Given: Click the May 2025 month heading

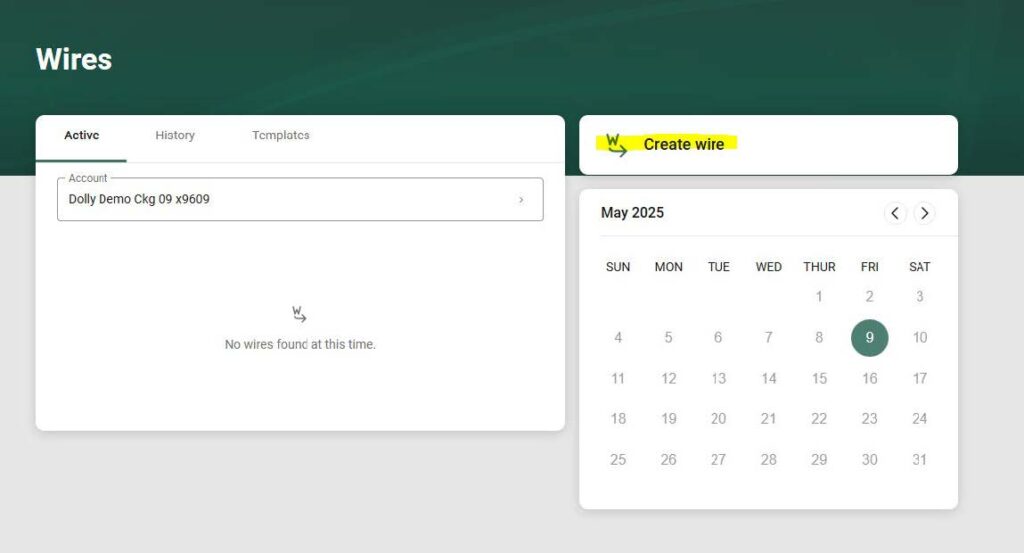Looking at the screenshot, I should pos(632,213).
